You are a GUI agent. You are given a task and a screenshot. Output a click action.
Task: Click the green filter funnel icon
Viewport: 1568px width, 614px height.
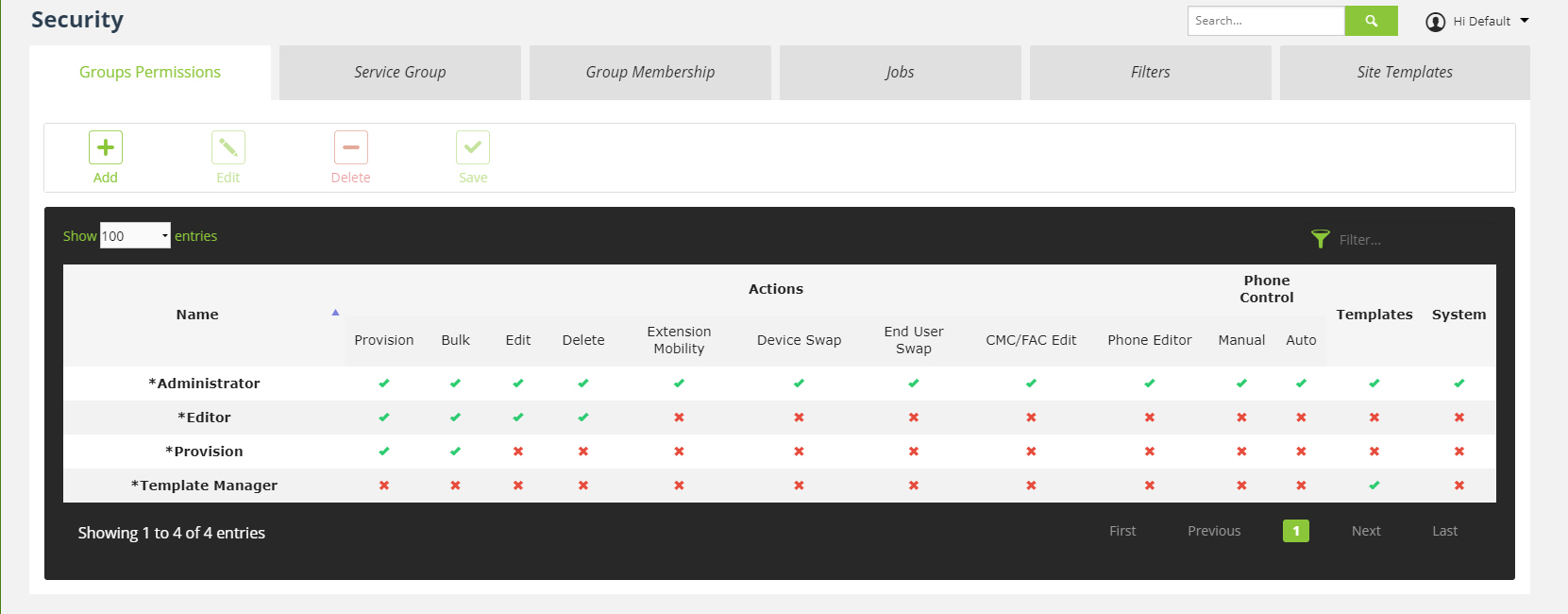[x=1321, y=239]
